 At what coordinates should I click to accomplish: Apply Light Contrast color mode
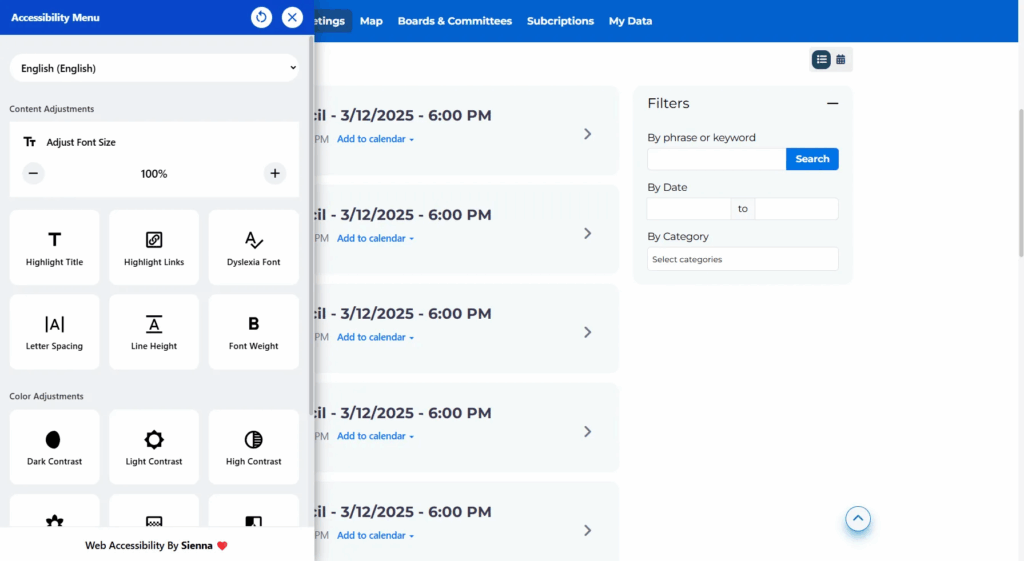tap(154, 447)
